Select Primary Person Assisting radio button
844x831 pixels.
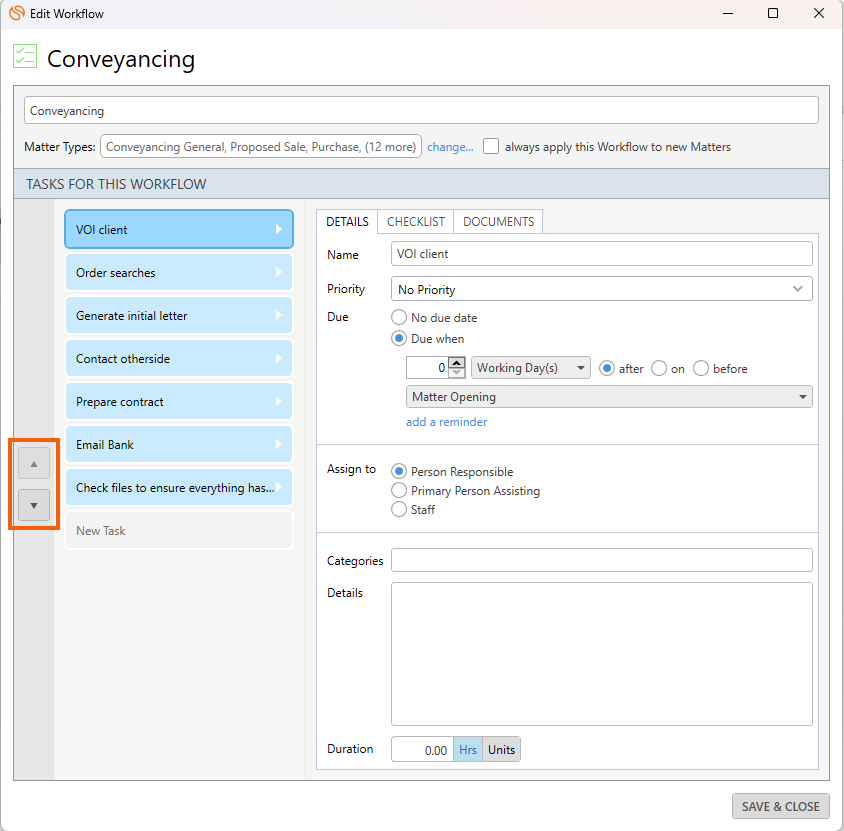point(399,491)
